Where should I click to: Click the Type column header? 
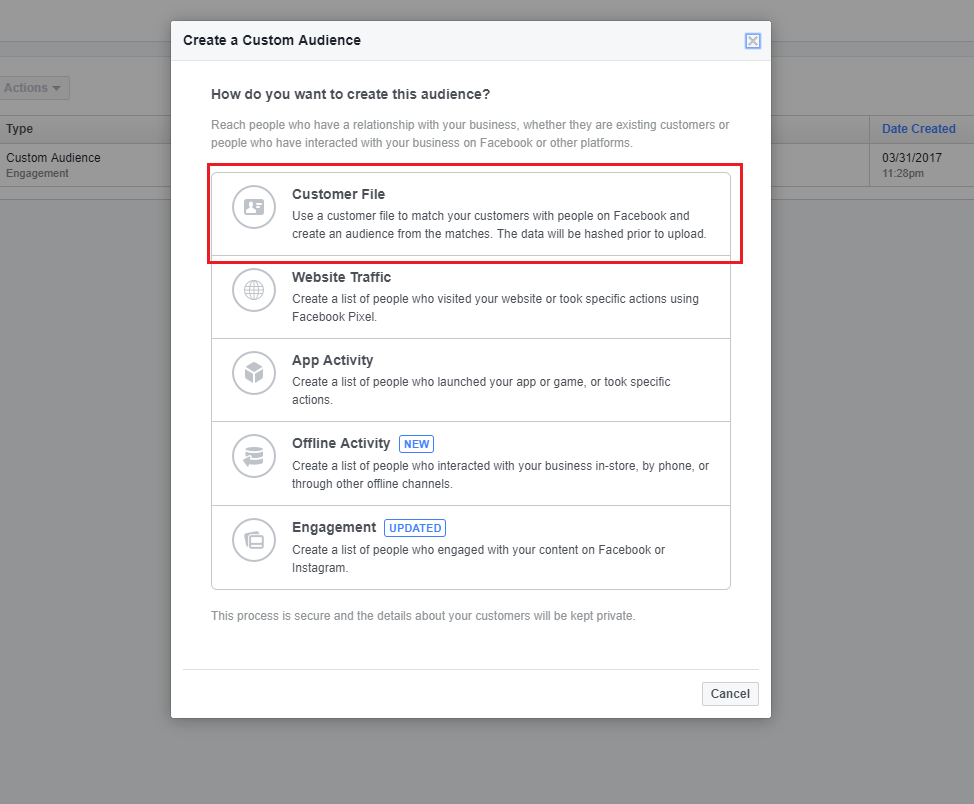(20, 129)
